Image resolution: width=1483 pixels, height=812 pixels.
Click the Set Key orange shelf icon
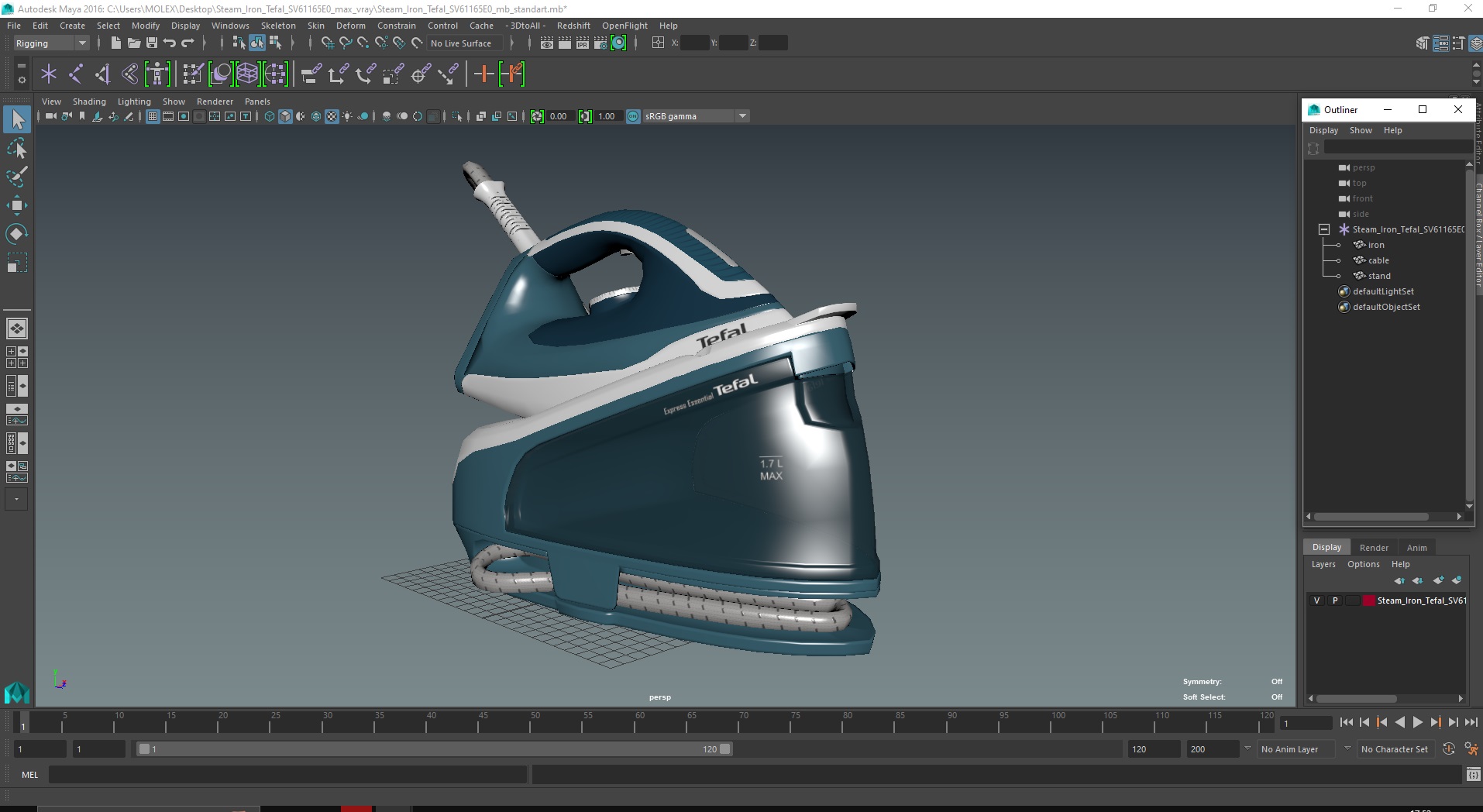(484, 74)
